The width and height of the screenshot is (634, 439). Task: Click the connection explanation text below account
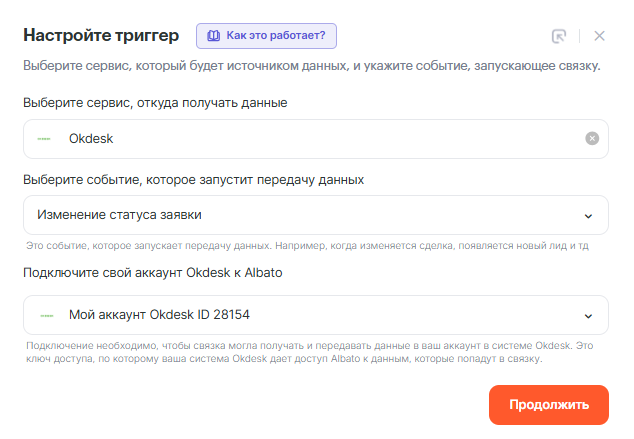[310, 352]
